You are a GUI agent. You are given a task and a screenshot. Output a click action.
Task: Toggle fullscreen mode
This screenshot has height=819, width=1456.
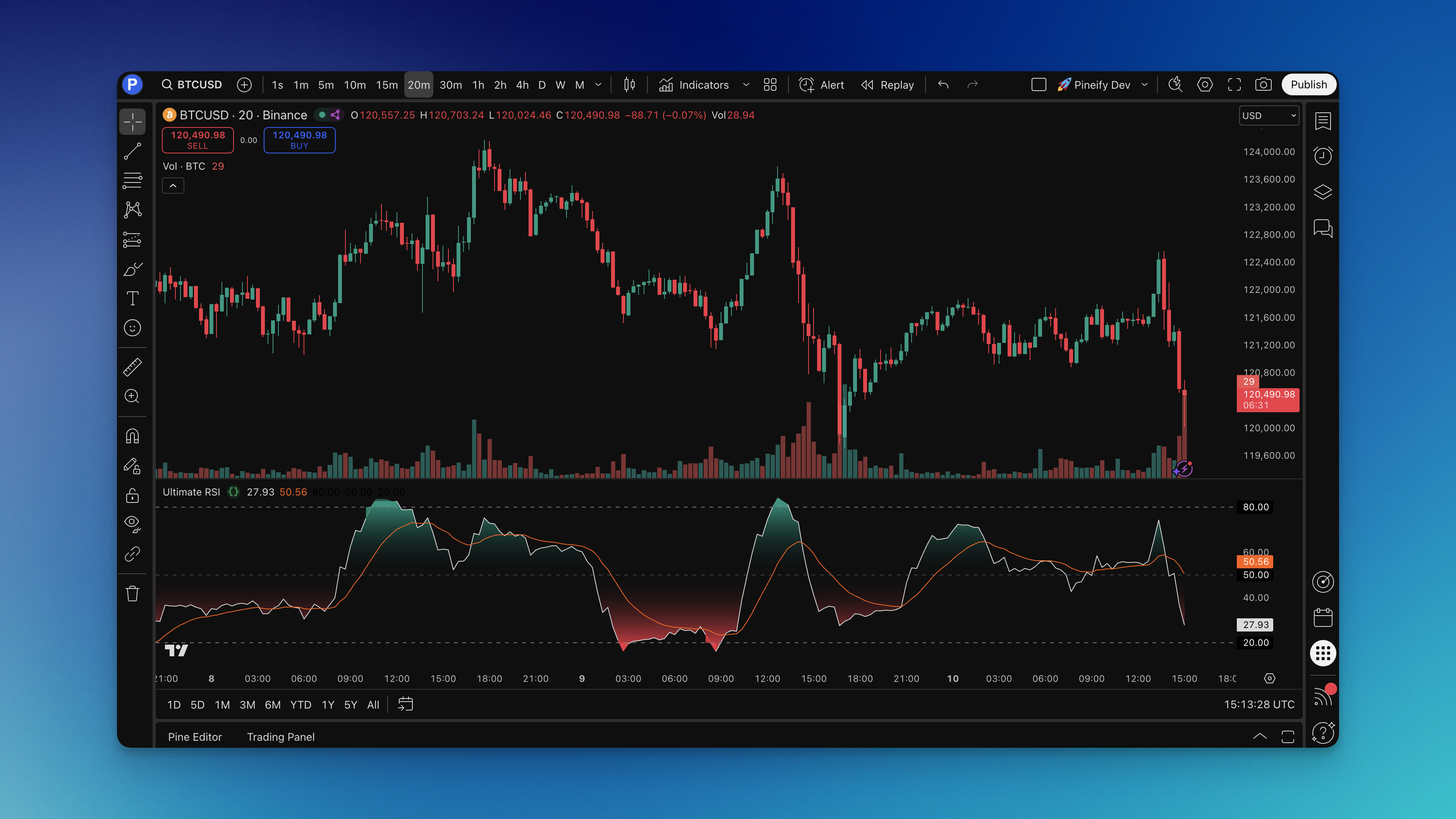point(1235,85)
